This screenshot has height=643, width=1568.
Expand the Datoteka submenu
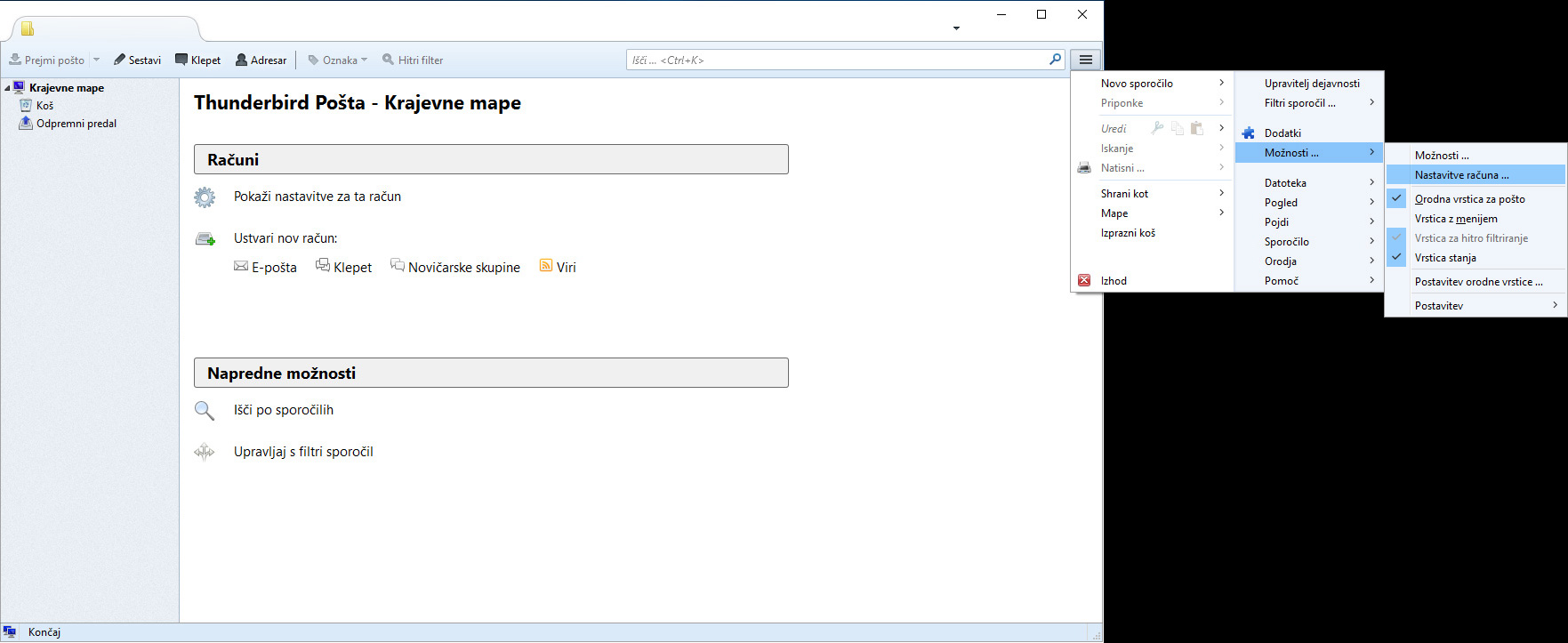1371,182
